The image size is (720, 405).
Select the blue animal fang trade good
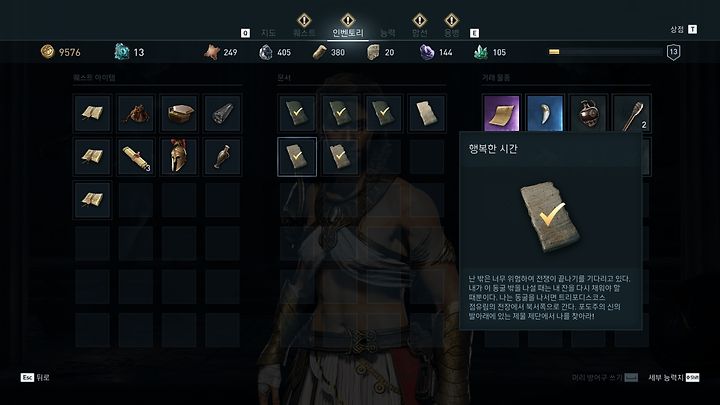click(545, 113)
